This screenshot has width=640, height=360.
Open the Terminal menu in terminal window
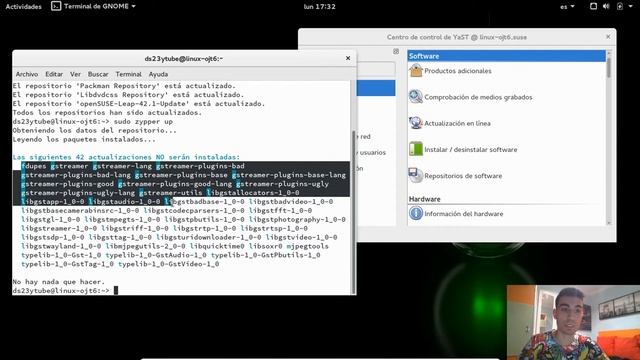(x=128, y=74)
